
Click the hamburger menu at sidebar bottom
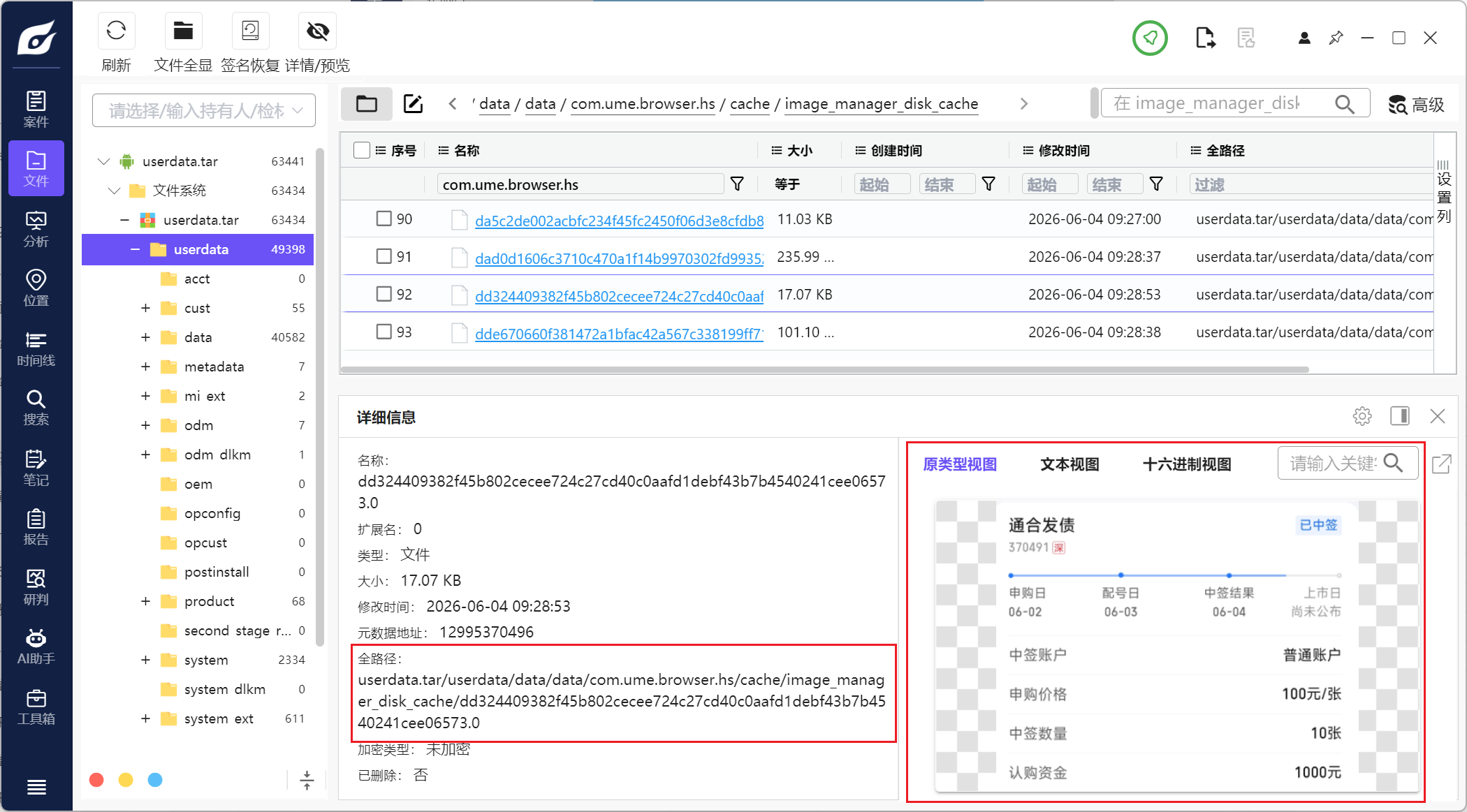(36, 787)
